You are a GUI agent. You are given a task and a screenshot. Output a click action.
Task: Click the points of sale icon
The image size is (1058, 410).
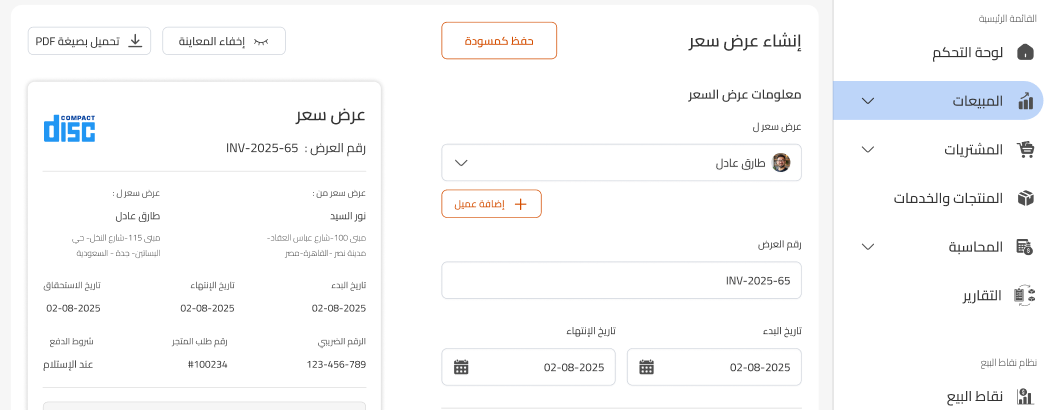(x=1025, y=396)
